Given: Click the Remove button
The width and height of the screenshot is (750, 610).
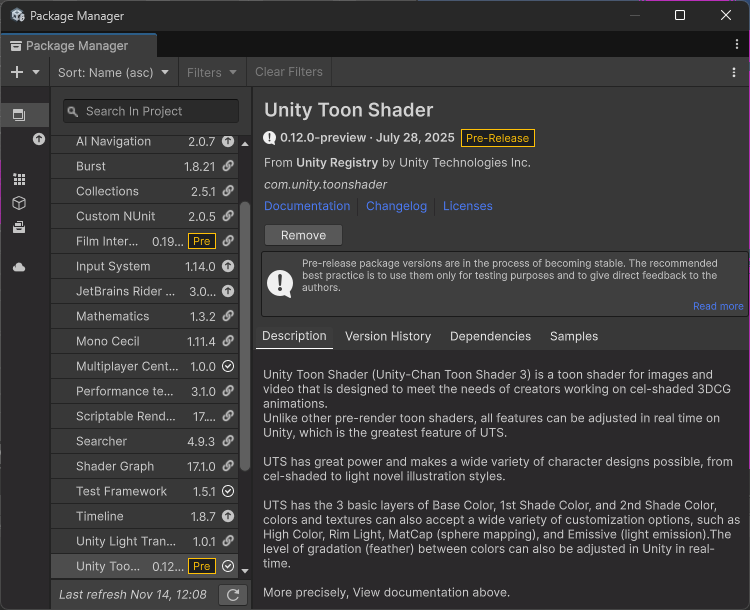Looking at the screenshot, I should pos(303,235).
